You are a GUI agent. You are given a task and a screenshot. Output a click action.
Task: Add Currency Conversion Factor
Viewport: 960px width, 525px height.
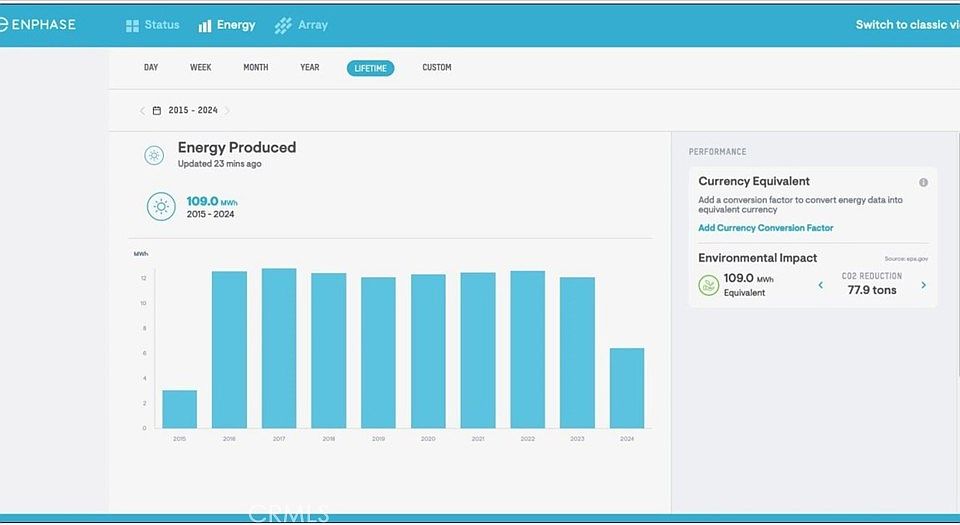765,228
